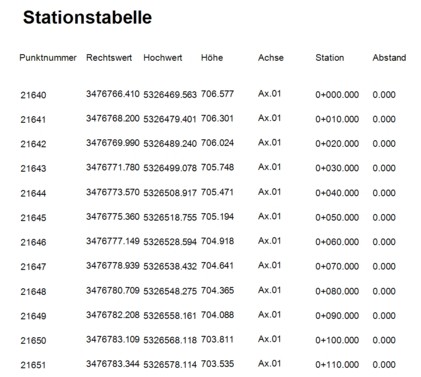Click the Station column header
The image size is (421, 377).
pyautogui.click(x=330, y=58)
